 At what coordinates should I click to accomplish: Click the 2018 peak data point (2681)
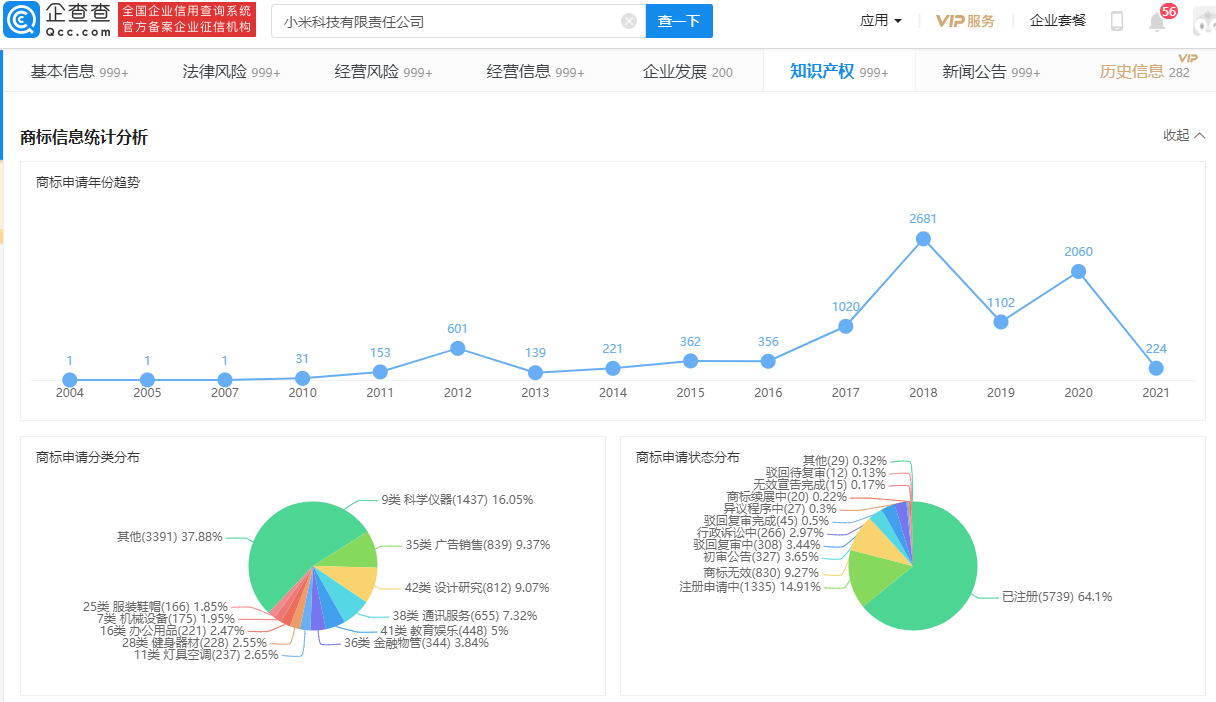coord(923,239)
